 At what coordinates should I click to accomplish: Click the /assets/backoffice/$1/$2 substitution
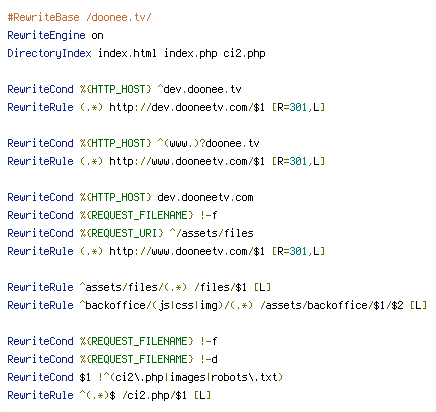(332, 305)
